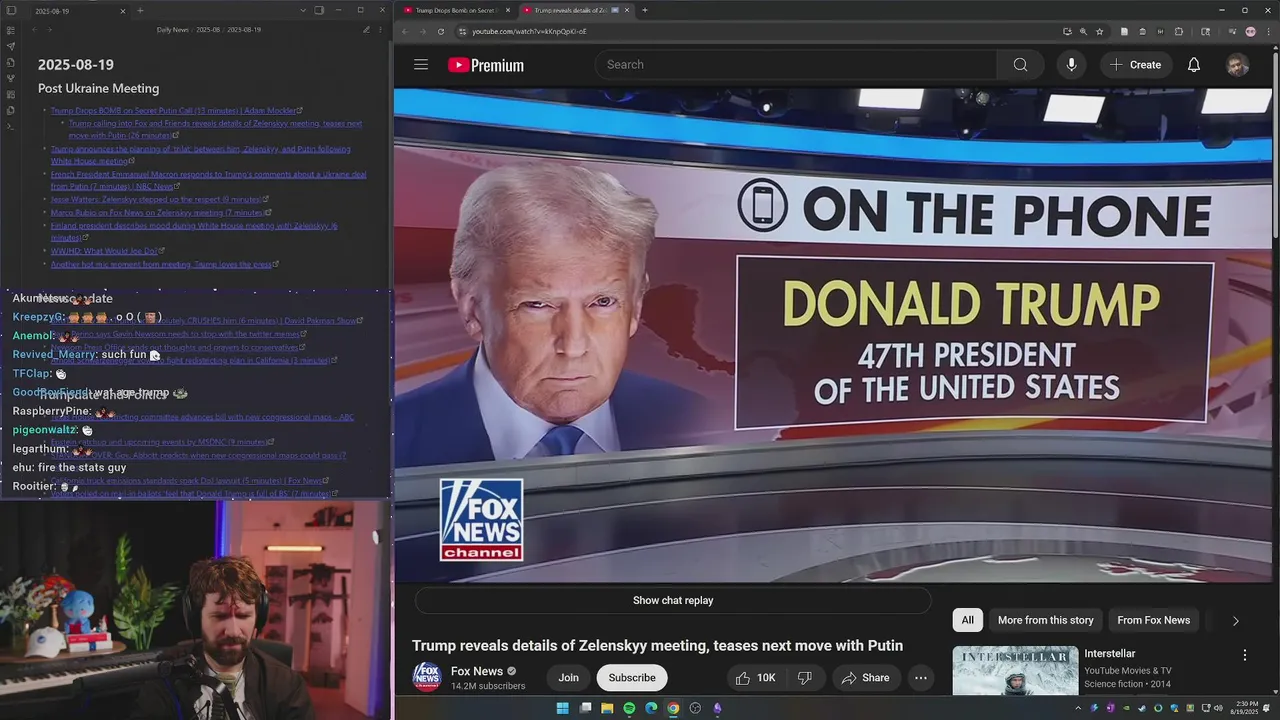
Task: Click the Chrome address bar URL
Action: click(x=529, y=31)
